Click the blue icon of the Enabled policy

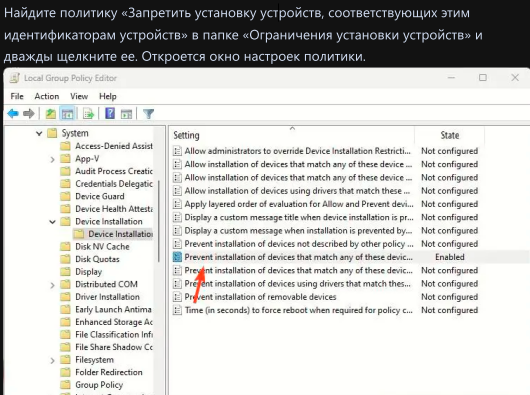(x=177, y=257)
